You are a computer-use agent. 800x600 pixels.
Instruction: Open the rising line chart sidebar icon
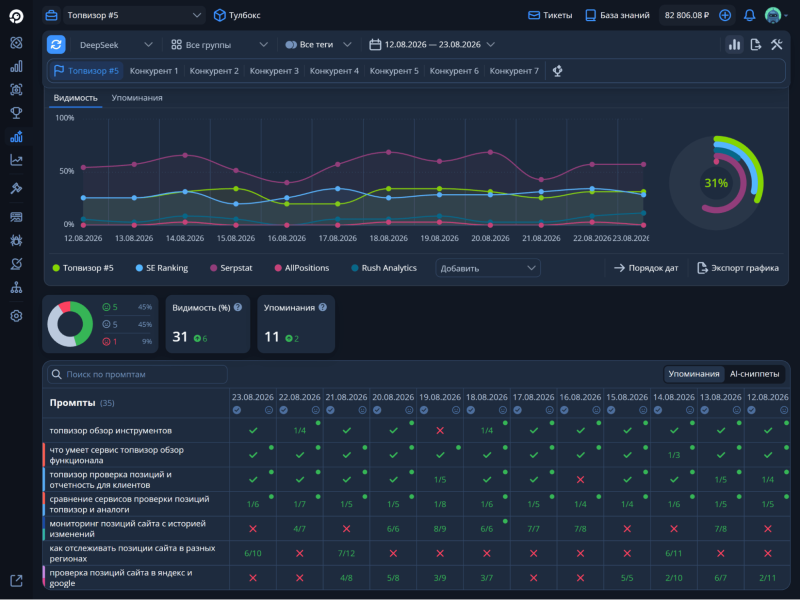pyautogui.click(x=16, y=160)
